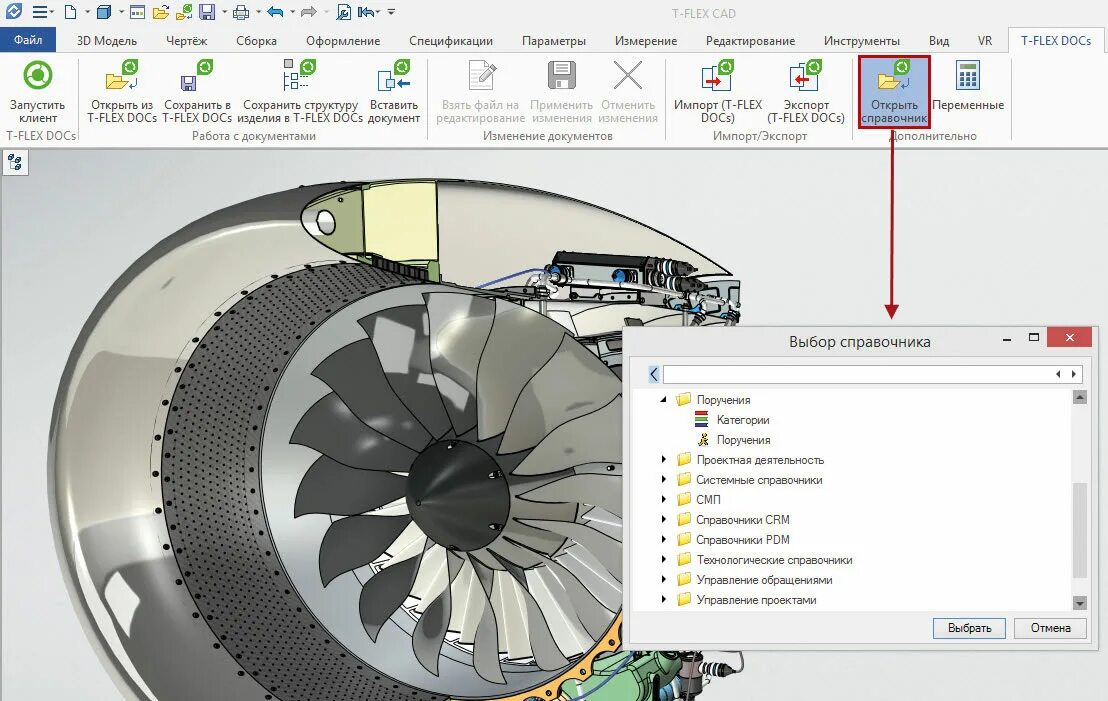Image resolution: width=1108 pixels, height=701 pixels.
Task: Switch to the Спецификации tab
Action: click(x=451, y=41)
